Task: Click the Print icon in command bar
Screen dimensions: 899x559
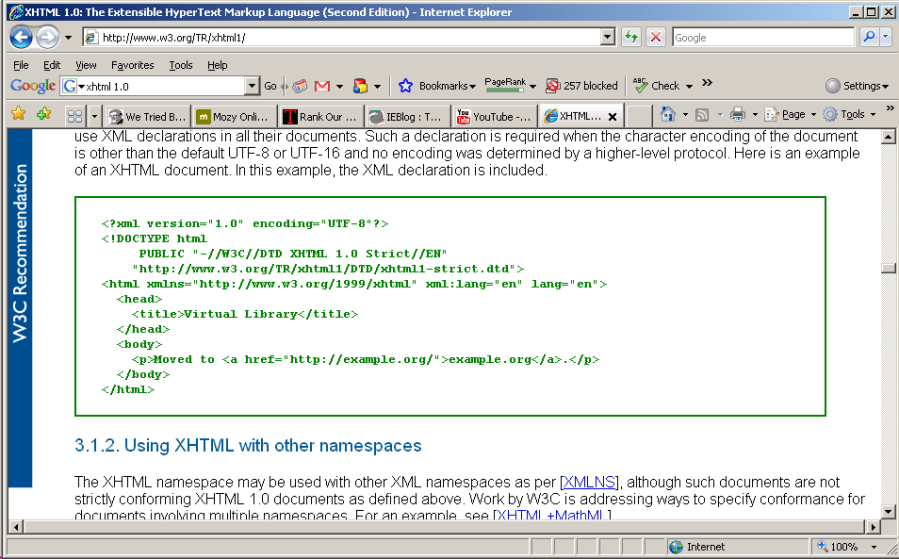Action: point(737,114)
